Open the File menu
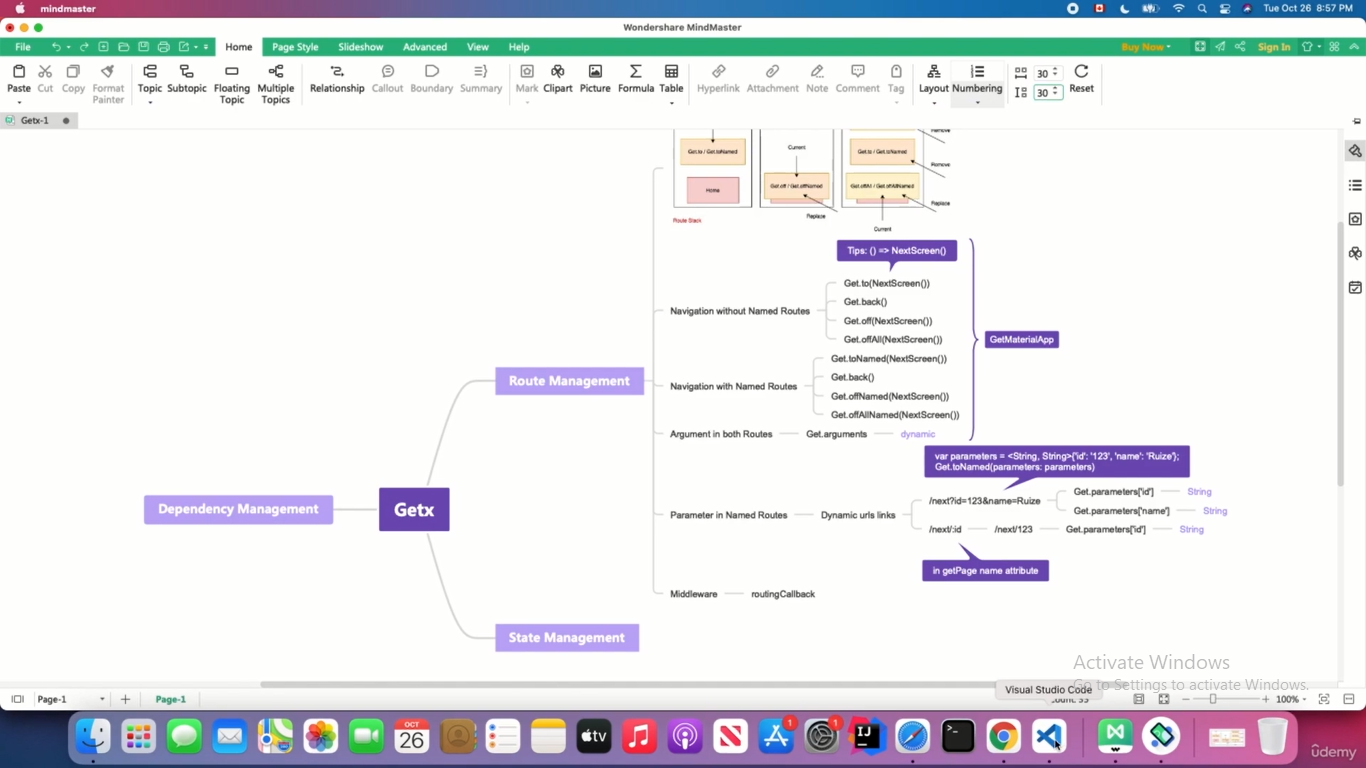 [22, 47]
